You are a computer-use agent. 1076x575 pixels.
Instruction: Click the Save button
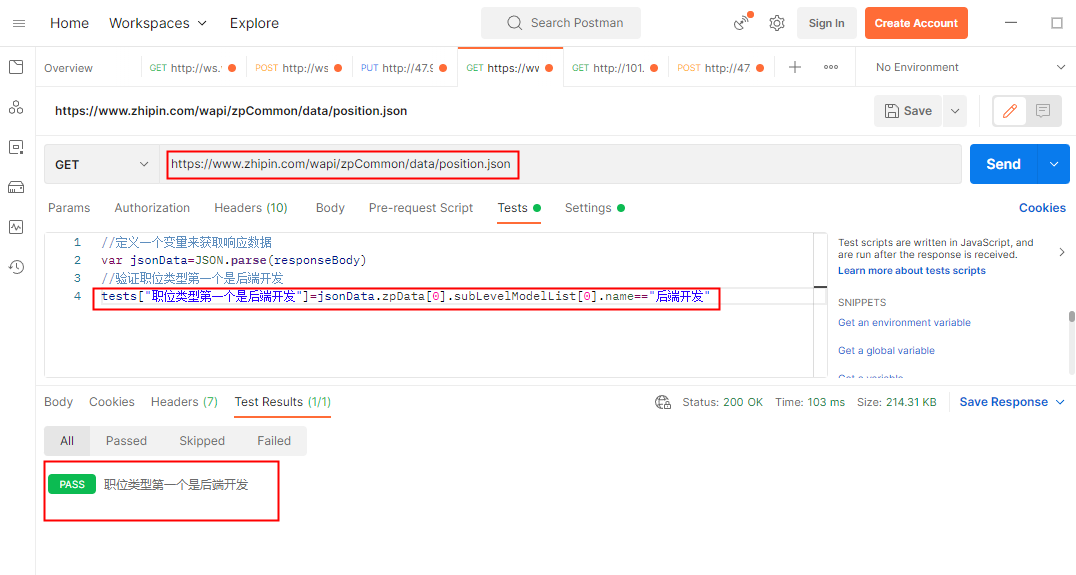pos(909,111)
